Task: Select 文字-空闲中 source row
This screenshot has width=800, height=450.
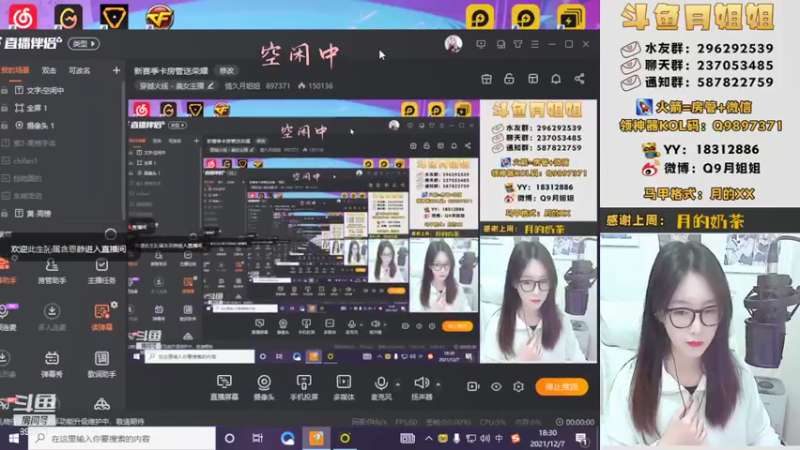Action: point(61,90)
